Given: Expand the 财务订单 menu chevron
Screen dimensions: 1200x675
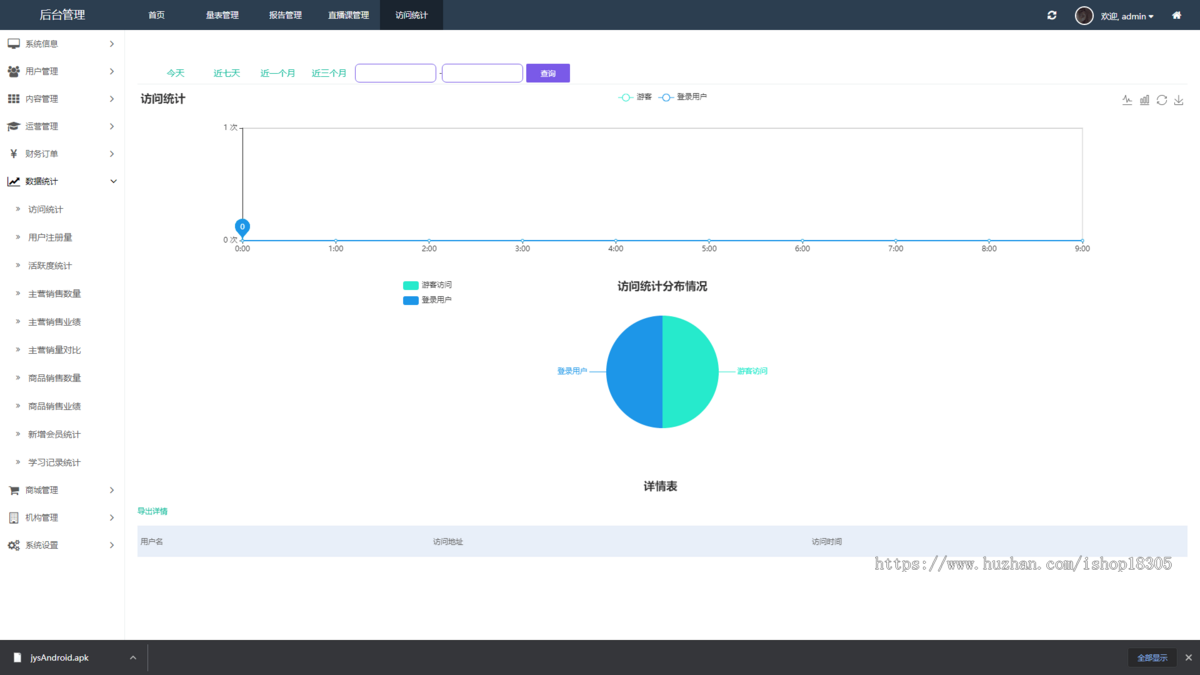Looking at the screenshot, I should click(x=112, y=154).
